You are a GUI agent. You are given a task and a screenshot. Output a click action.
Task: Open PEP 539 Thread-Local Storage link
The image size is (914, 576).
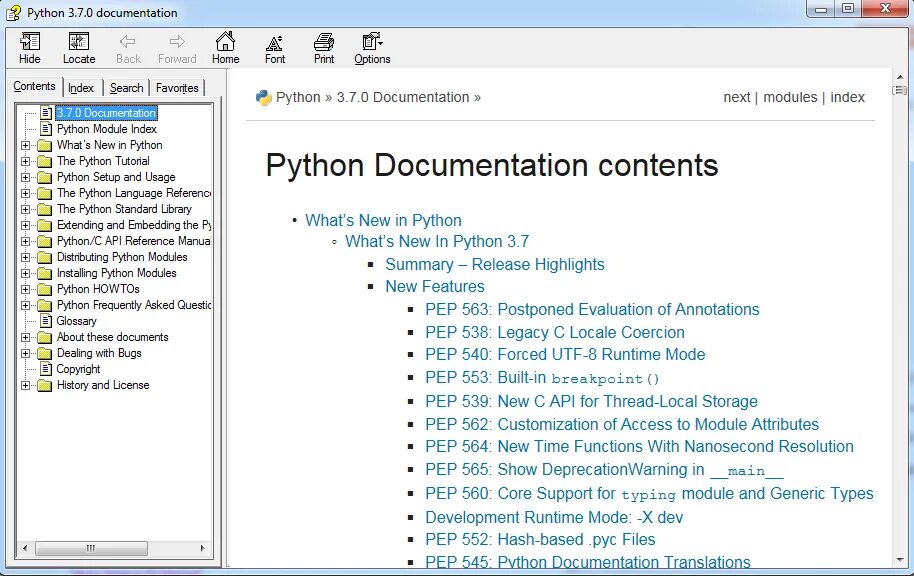coord(592,402)
